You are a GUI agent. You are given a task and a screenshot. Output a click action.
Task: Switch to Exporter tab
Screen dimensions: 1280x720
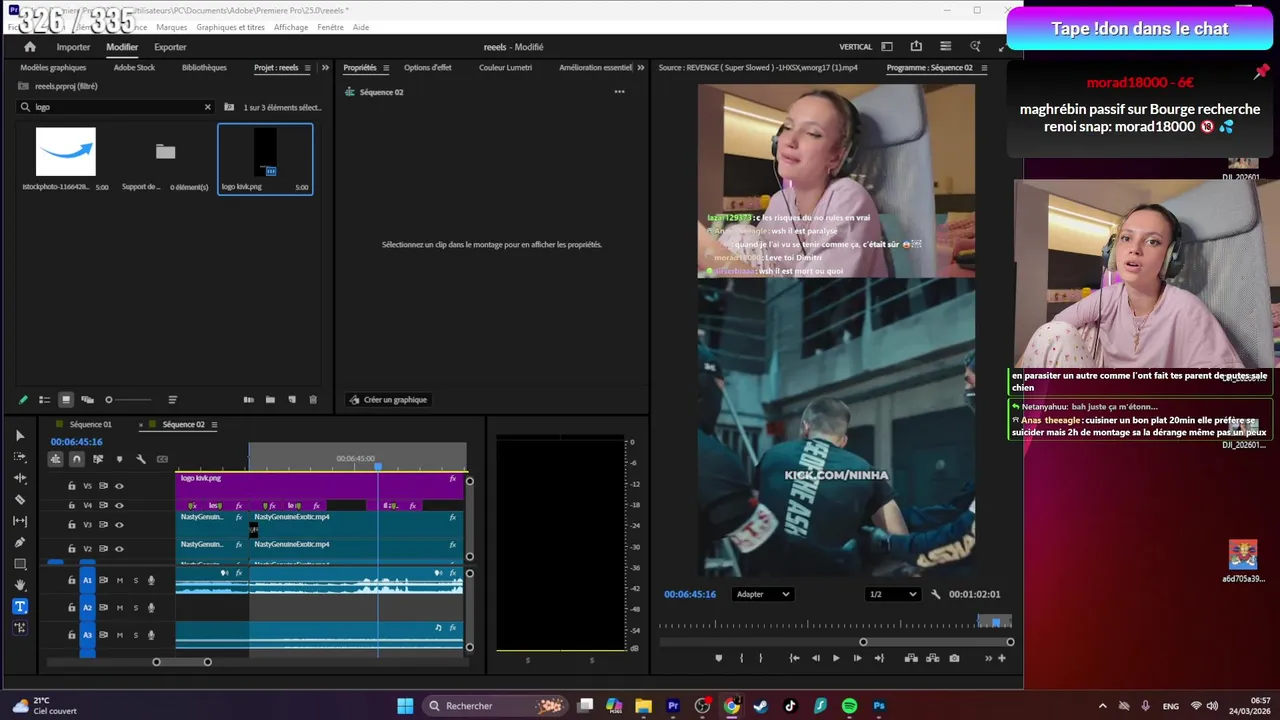coord(170,47)
